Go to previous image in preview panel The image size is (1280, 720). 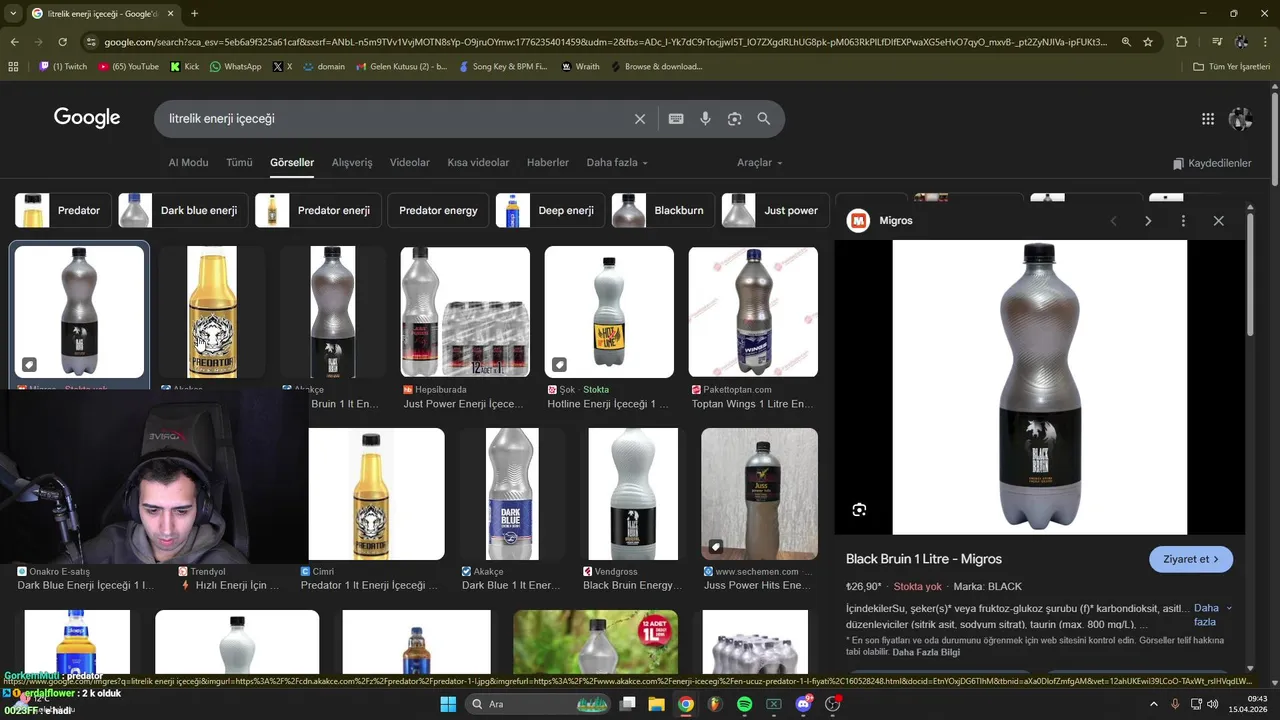[x=1113, y=221]
